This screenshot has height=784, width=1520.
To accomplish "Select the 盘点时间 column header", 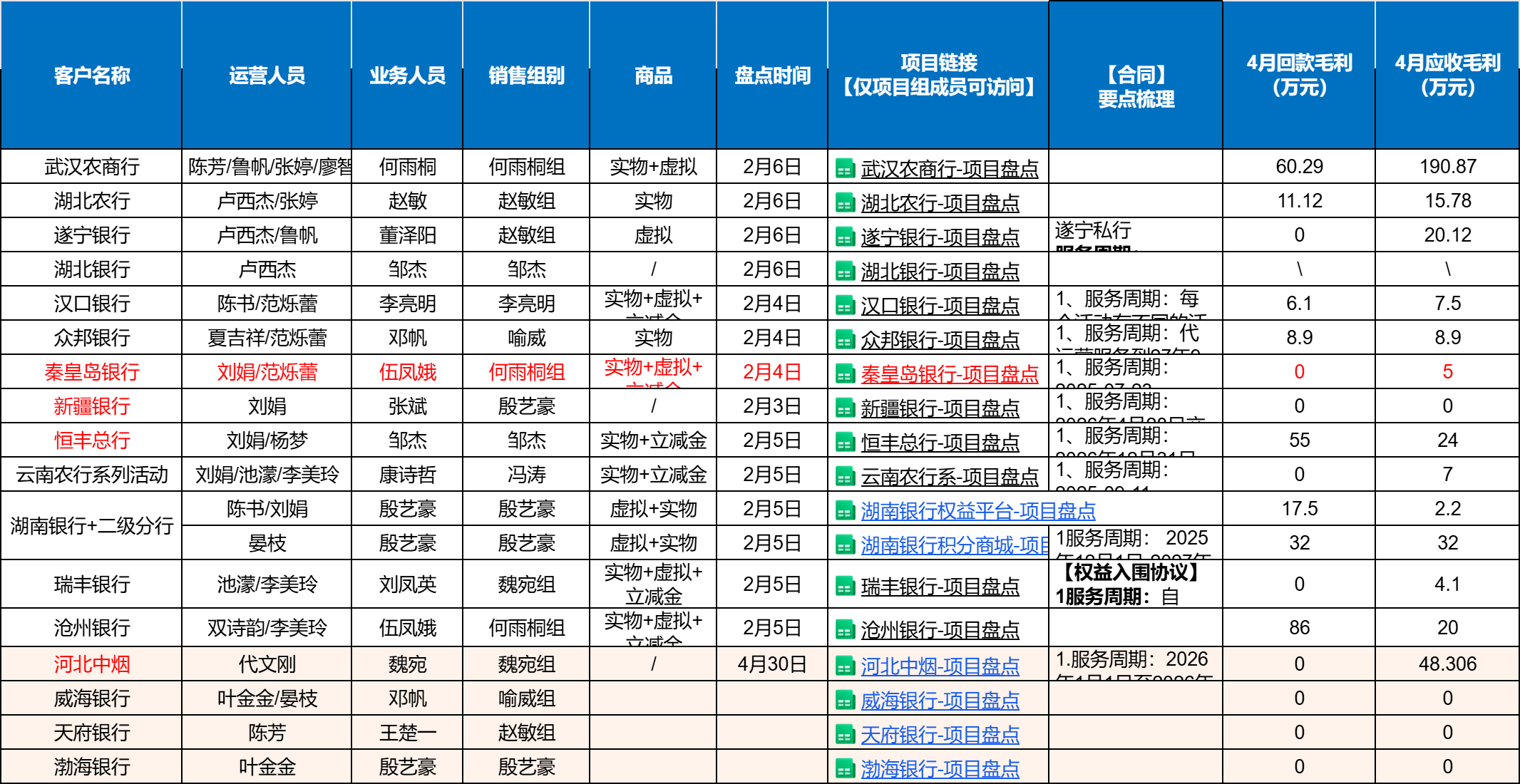I will coord(772,75).
